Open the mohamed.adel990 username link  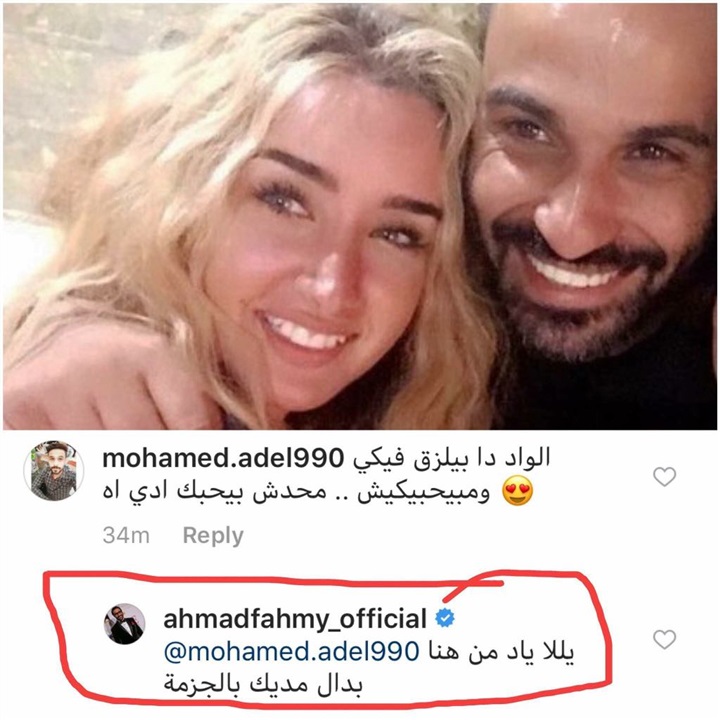pos(223,458)
